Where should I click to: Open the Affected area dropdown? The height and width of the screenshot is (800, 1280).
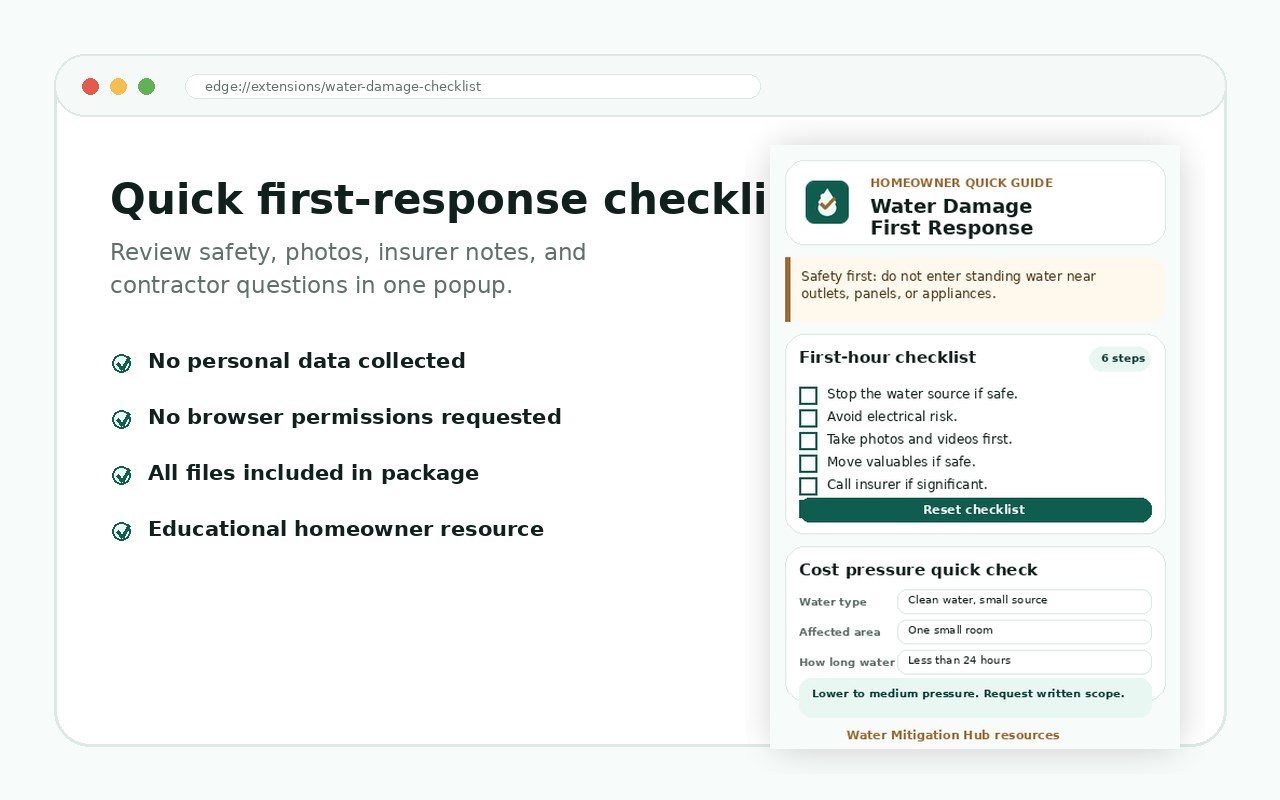pos(1024,631)
